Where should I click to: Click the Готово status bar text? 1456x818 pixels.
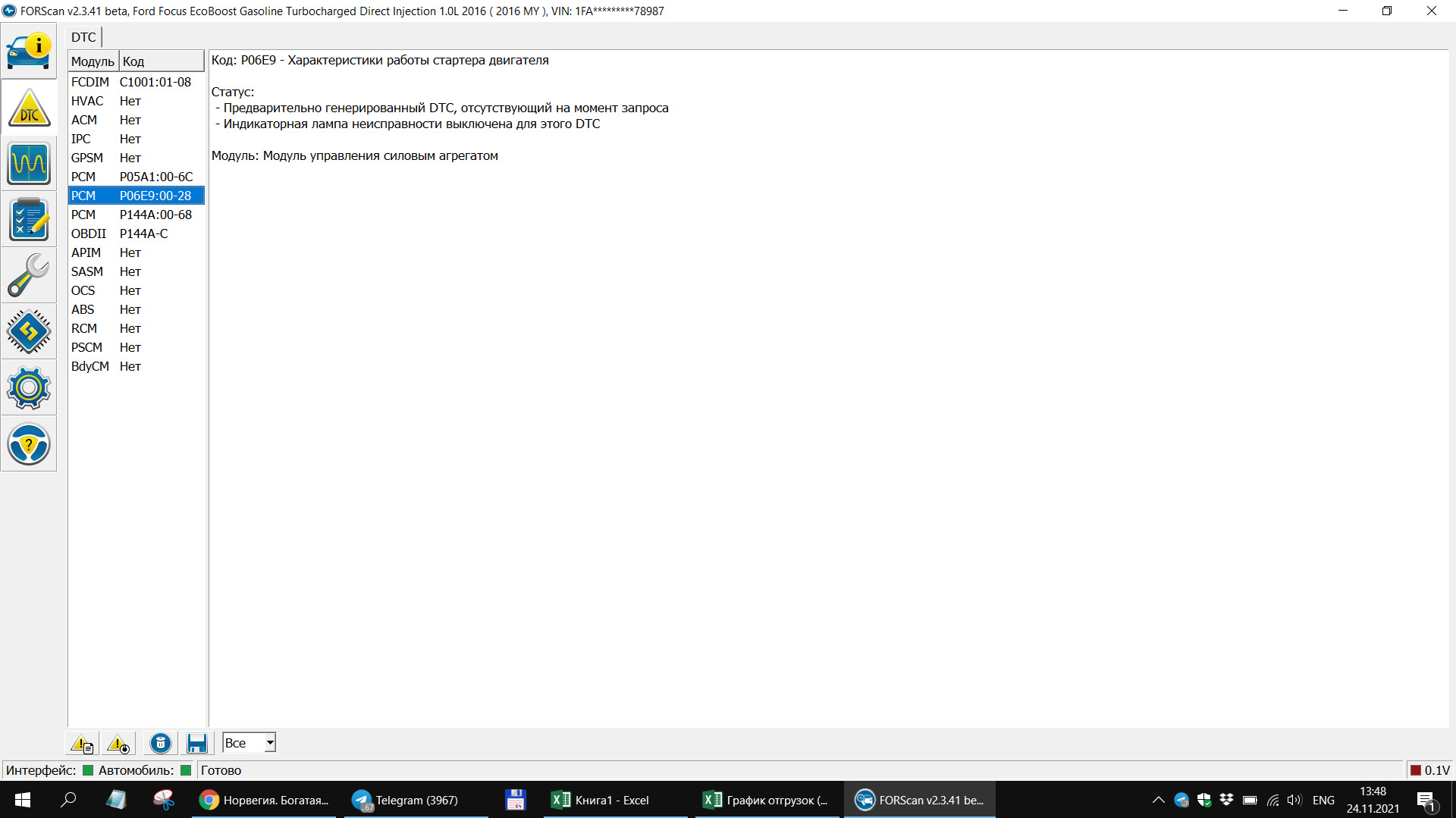point(221,770)
